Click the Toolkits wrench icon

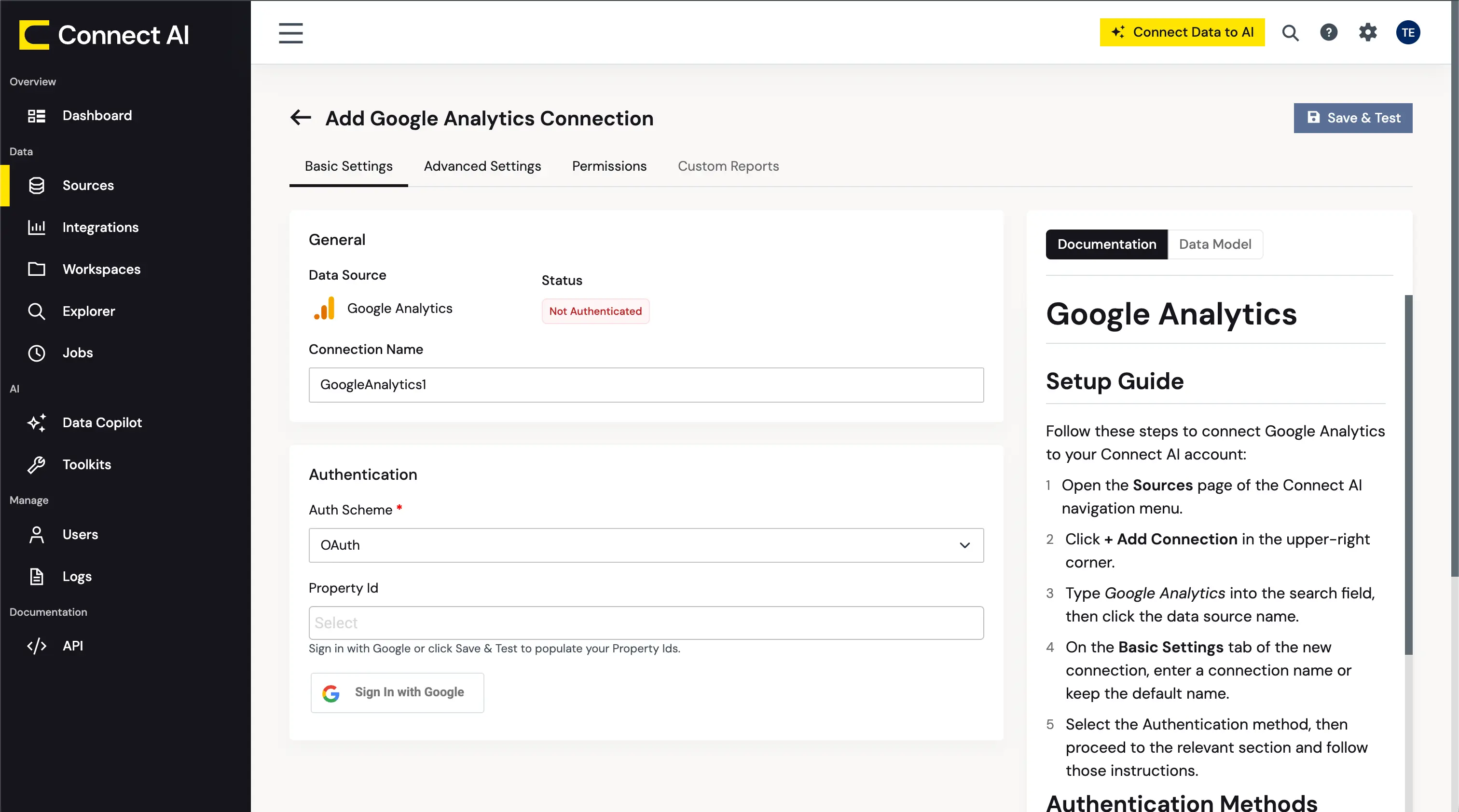coord(37,464)
